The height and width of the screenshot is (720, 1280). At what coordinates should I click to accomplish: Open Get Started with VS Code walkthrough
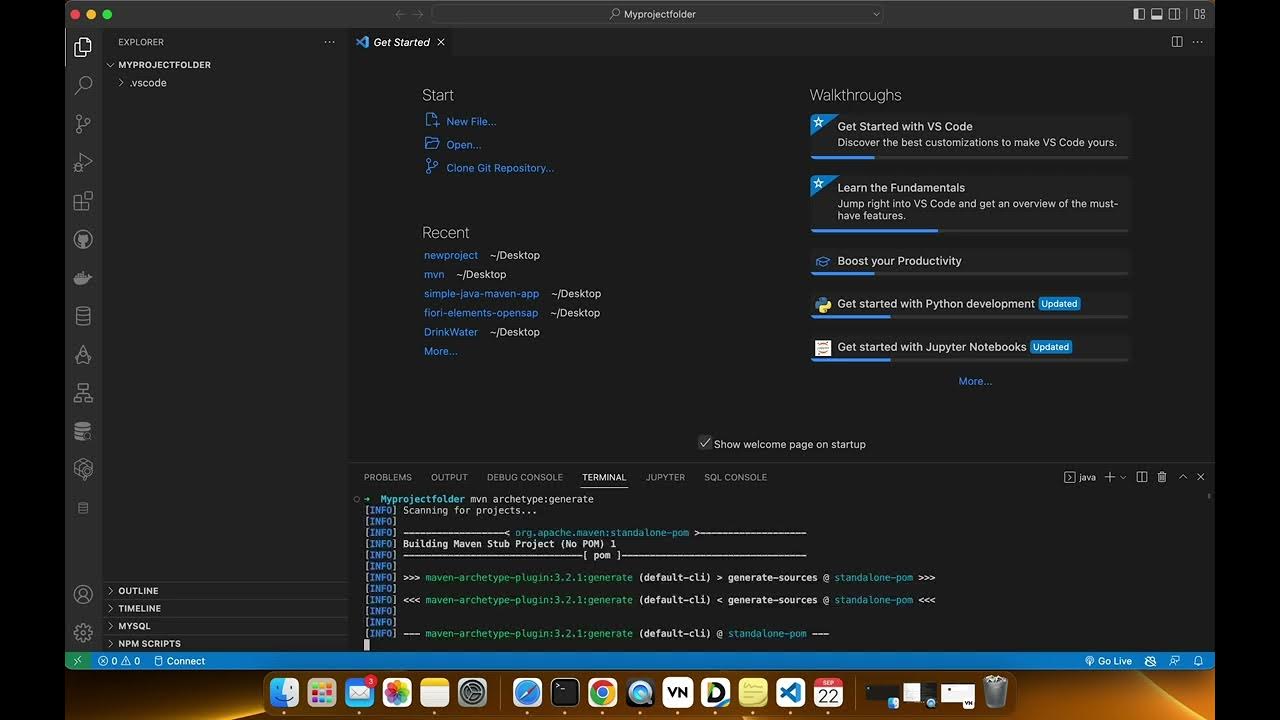click(x=969, y=136)
